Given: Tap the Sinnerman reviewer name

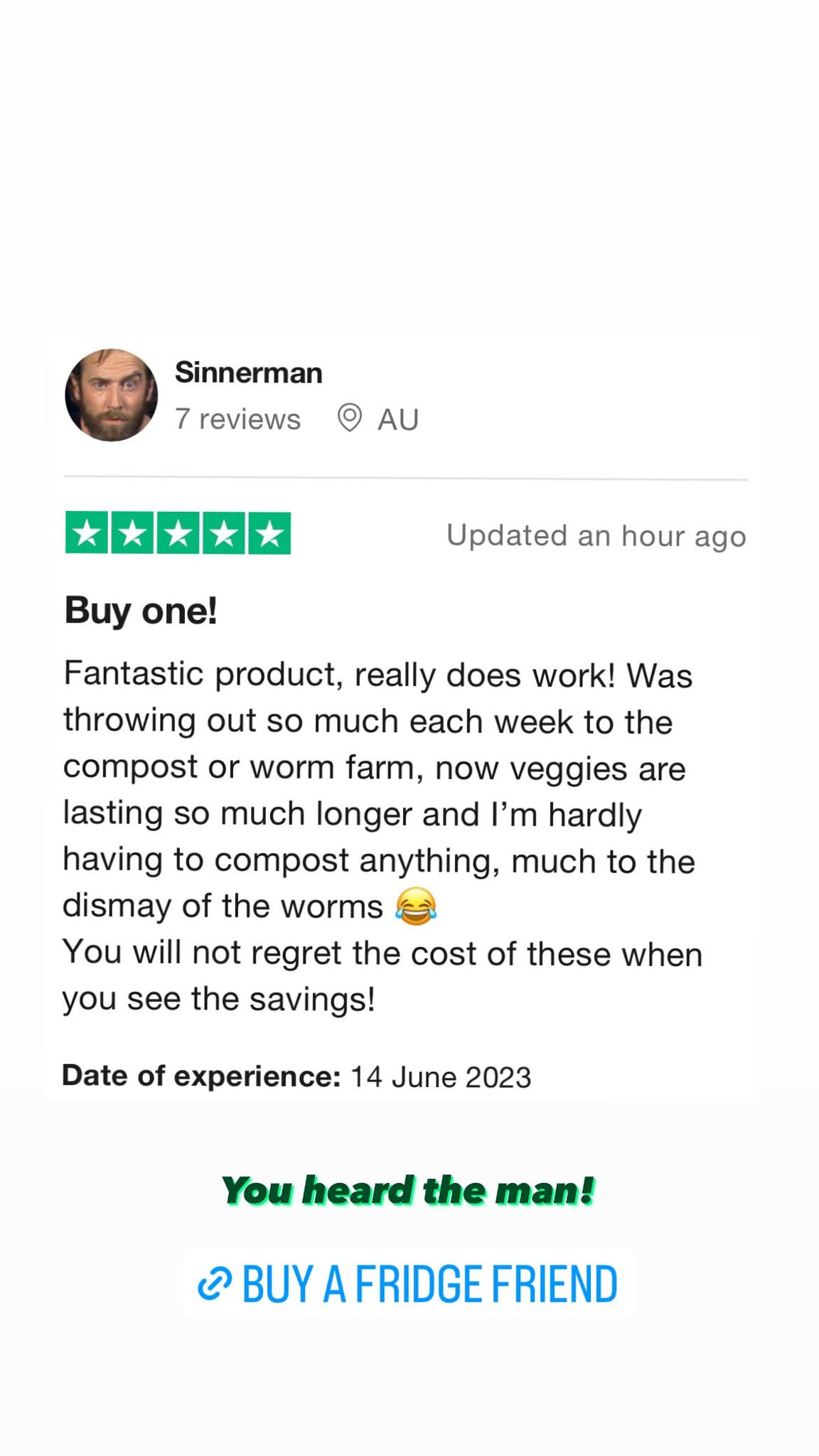Looking at the screenshot, I should tap(249, 373).
